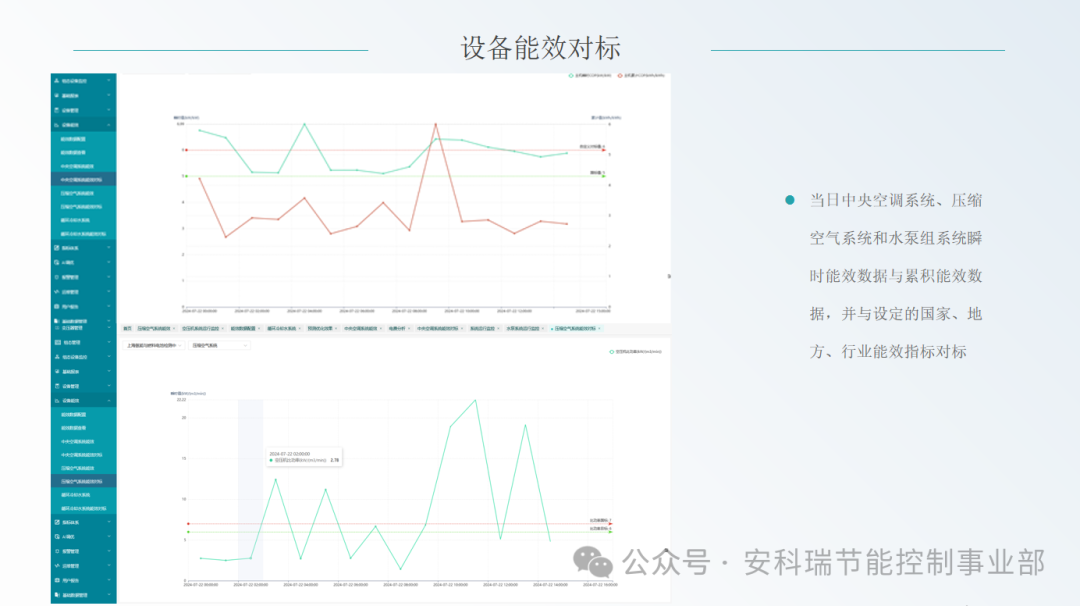Expand 指标体系 chevron in the upper screenshot's sidebar
The width and height of the screenshot is (1080, 606).
click(x=109, y=248)
